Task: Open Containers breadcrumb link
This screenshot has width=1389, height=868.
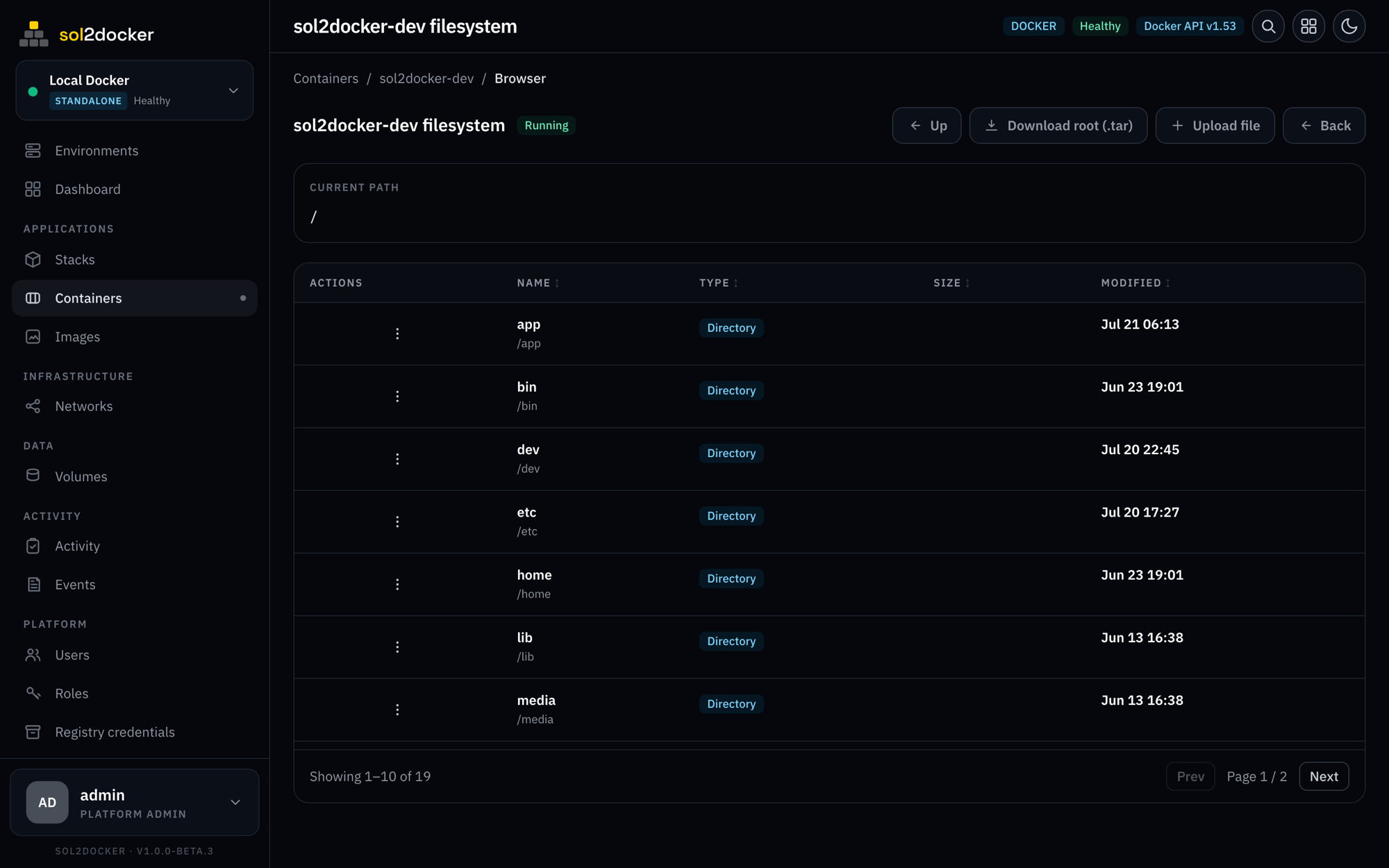Action: pos(326,78)
